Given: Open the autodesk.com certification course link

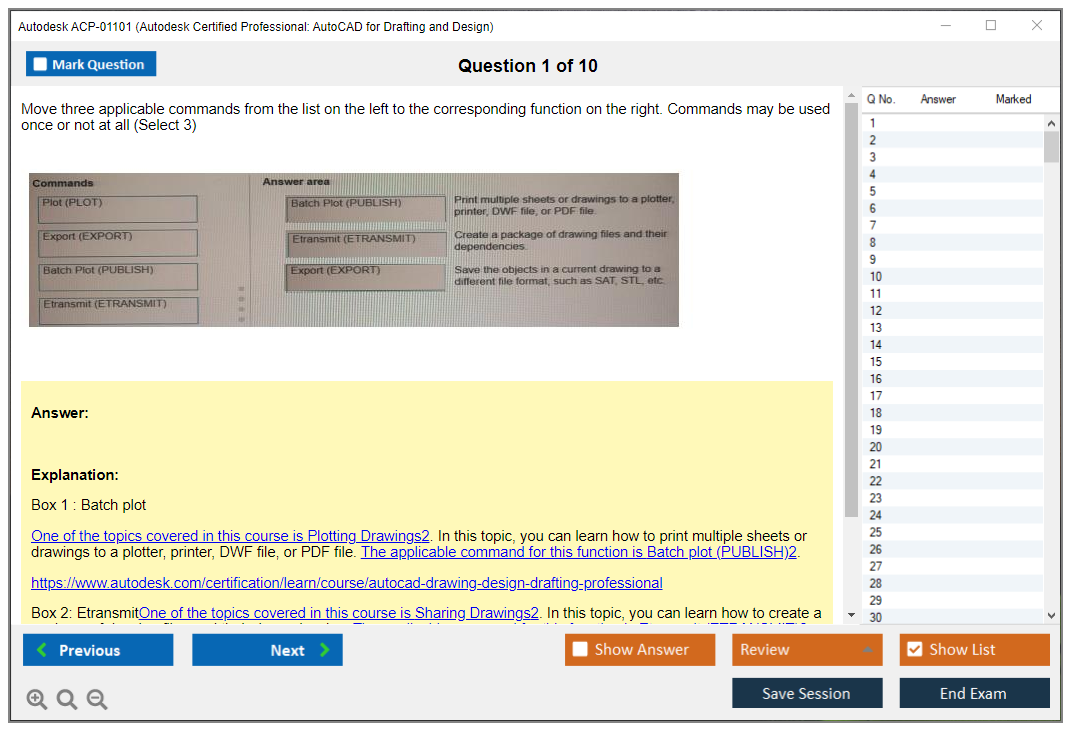Looking at the screenshot, I should point(346,583).
